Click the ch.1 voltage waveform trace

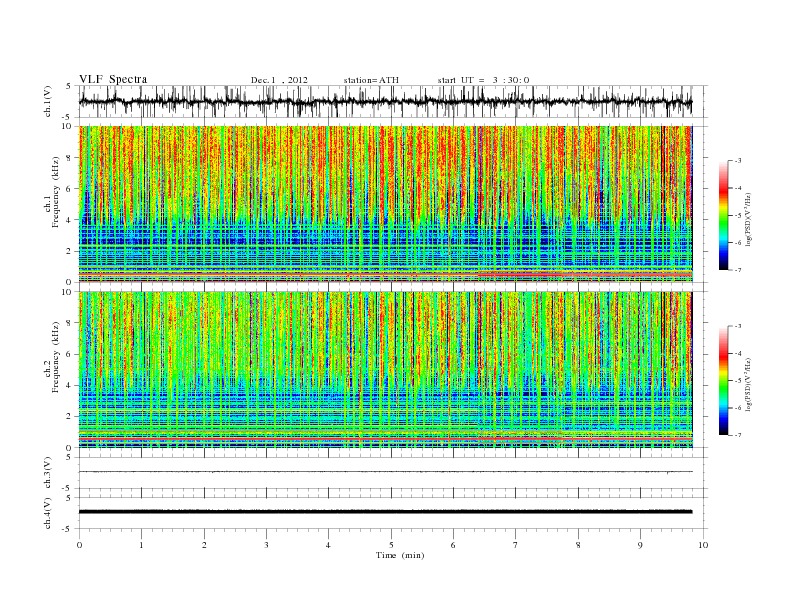[x=385, y=101]
